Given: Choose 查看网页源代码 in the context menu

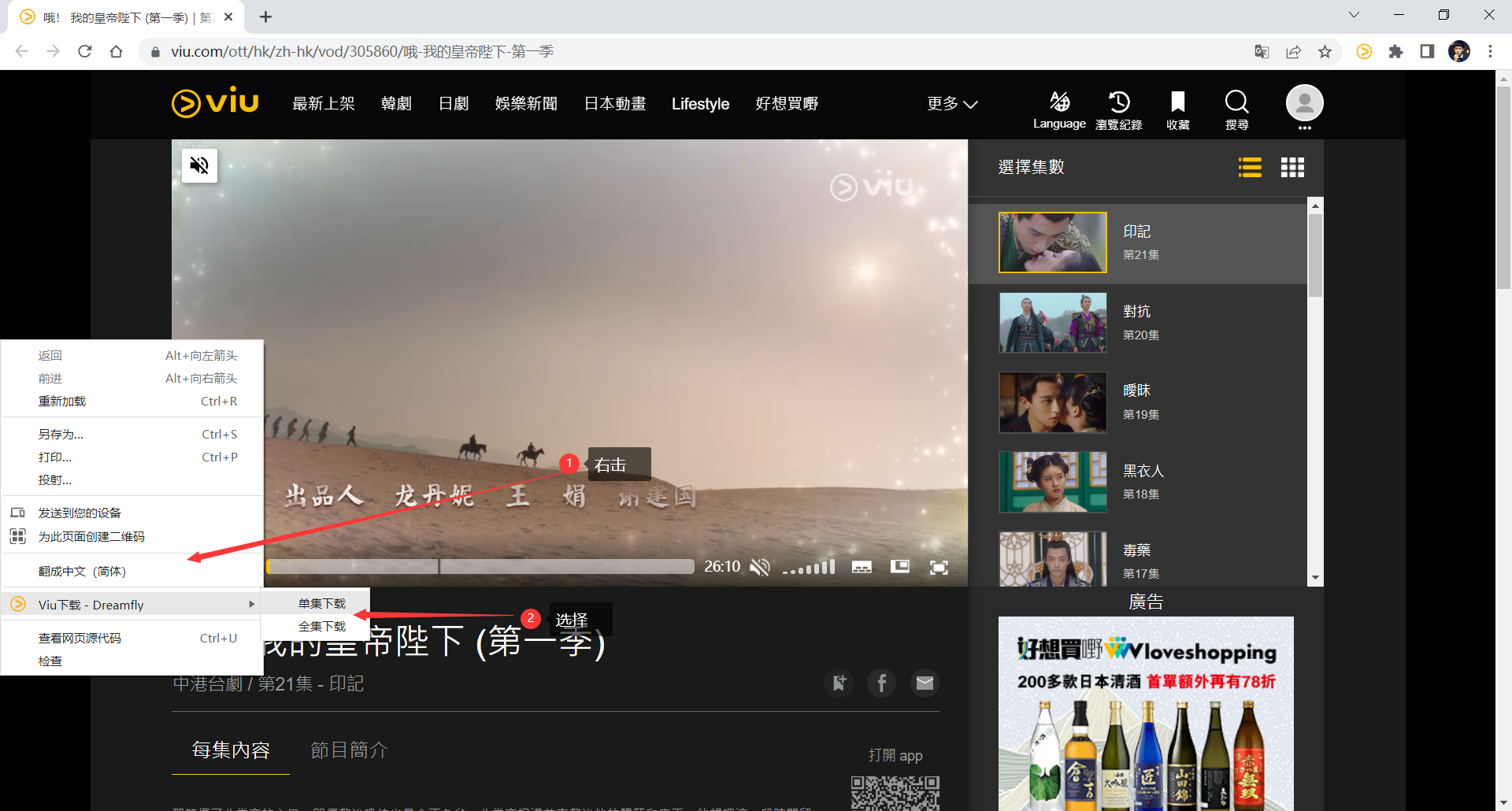Looking at the screenshot, I should [132, 639].
